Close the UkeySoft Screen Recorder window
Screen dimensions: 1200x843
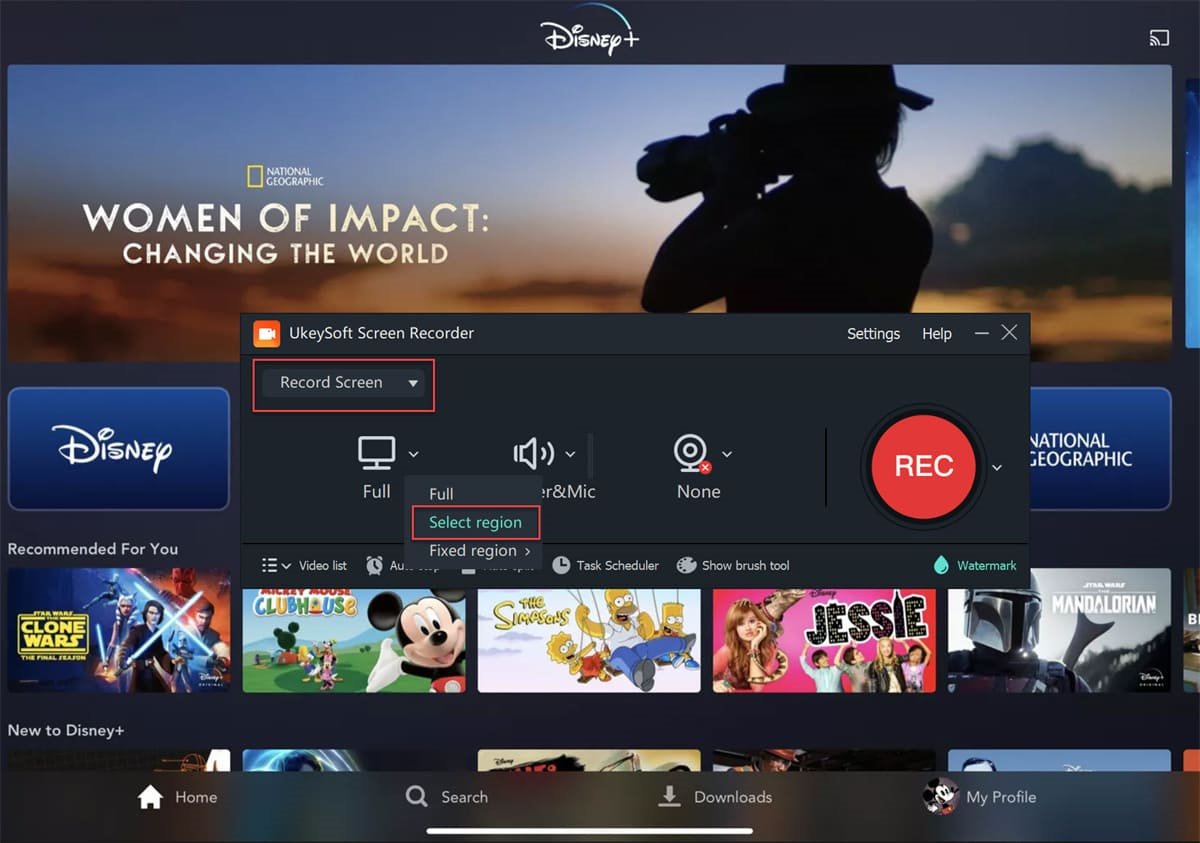(1009, 332)
